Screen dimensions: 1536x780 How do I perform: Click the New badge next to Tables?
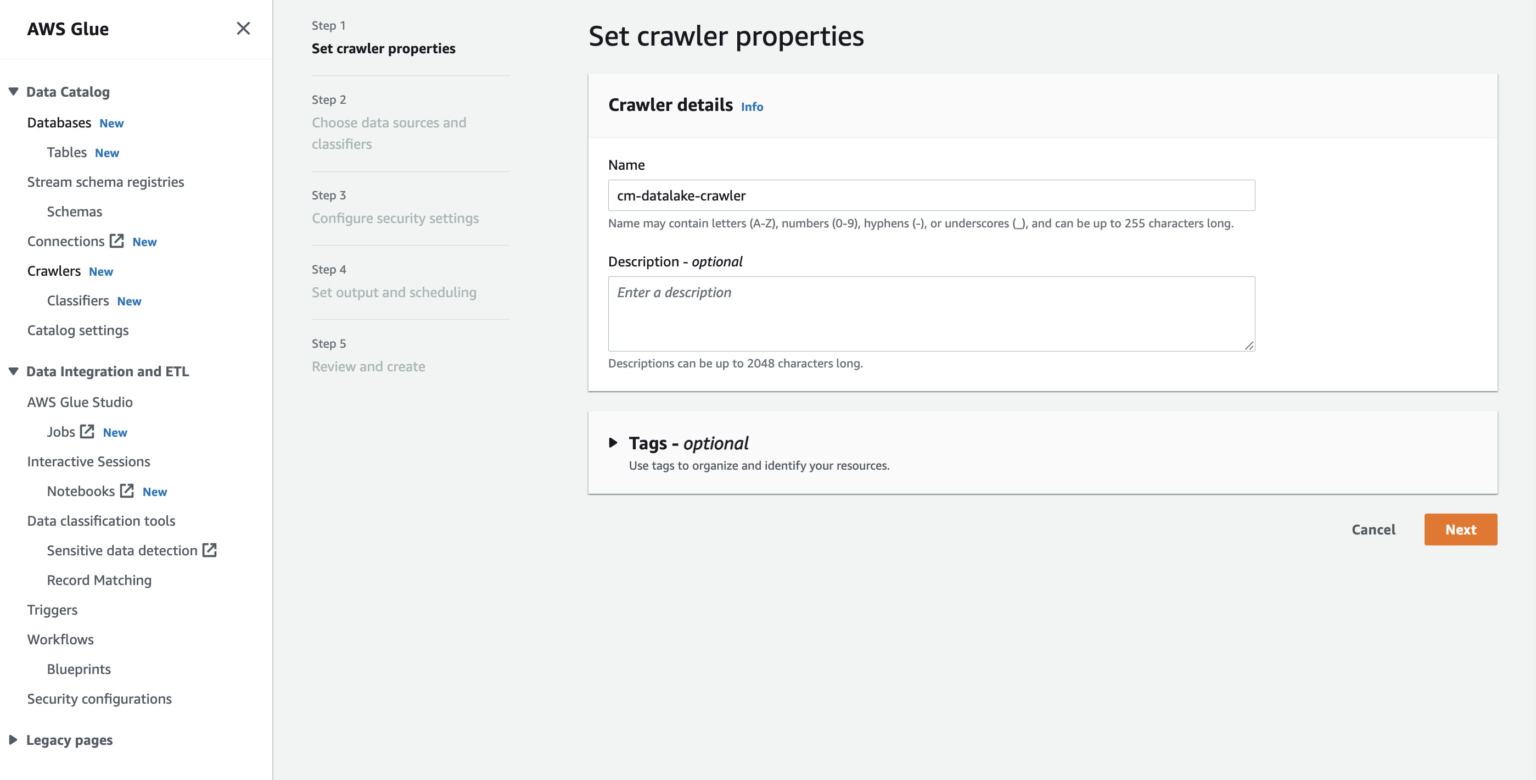106,152
